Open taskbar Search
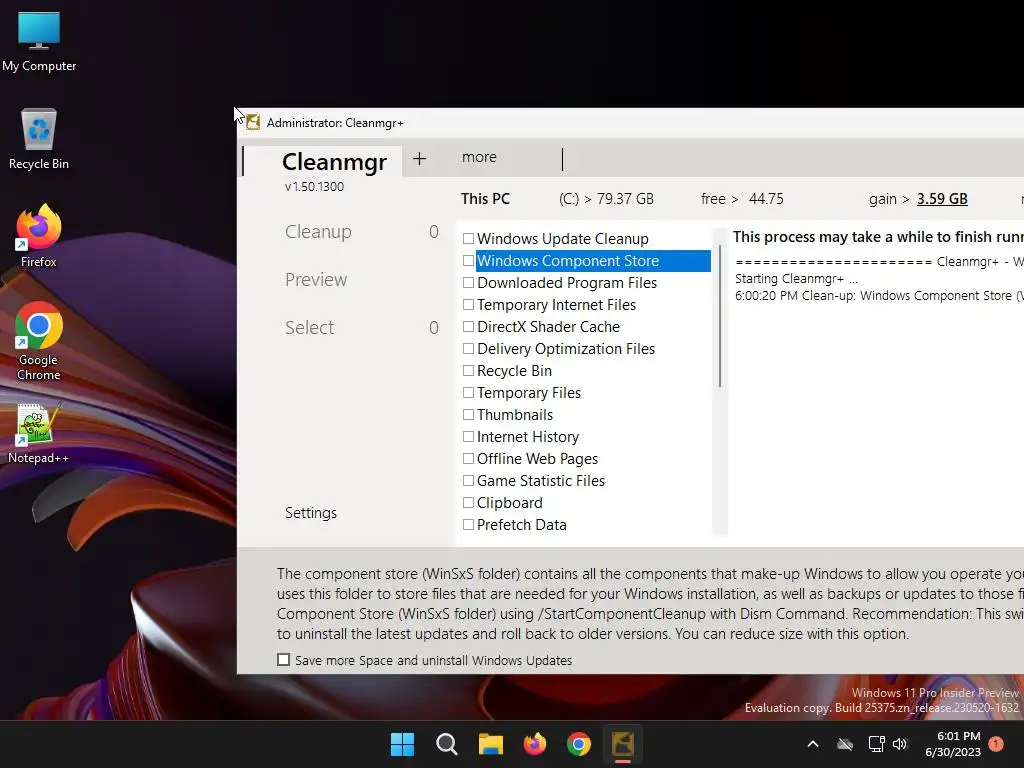Viewport: 1024px width, 768px height. (447, 744)
